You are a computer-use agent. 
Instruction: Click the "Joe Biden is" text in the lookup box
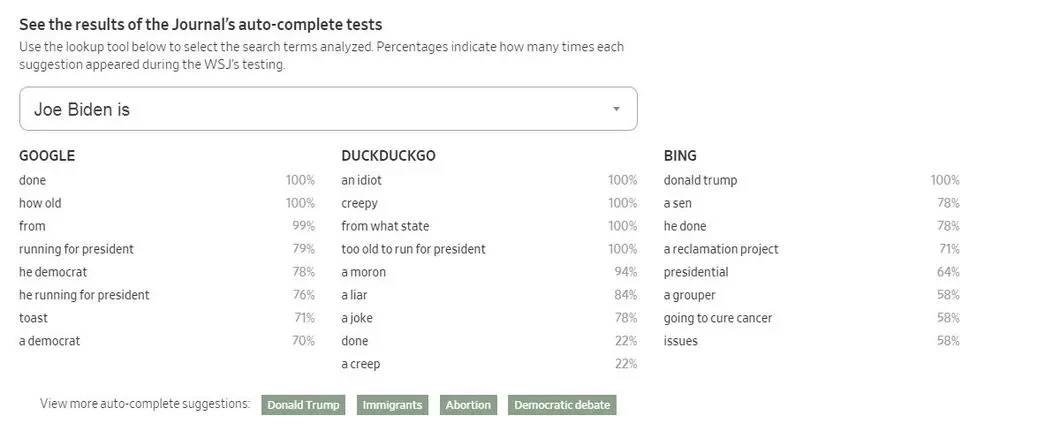click(82, 110)
